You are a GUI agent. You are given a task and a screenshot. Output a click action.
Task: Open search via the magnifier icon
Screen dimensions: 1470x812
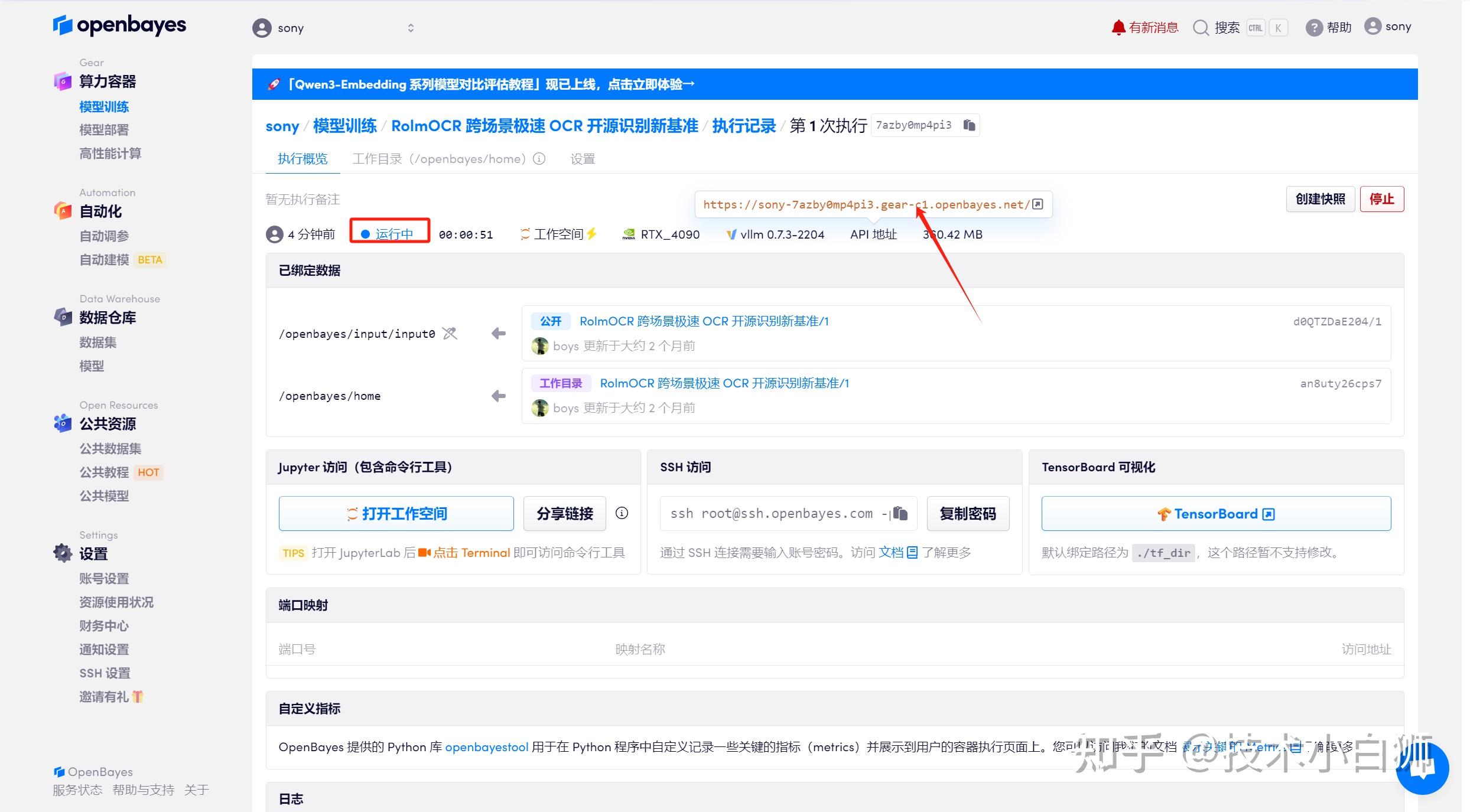[x=1201, y=27]
